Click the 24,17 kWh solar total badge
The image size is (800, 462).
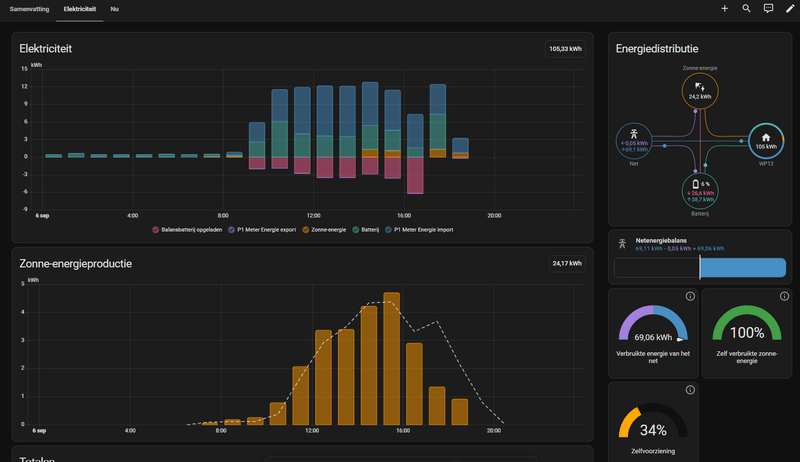point(567,264)
